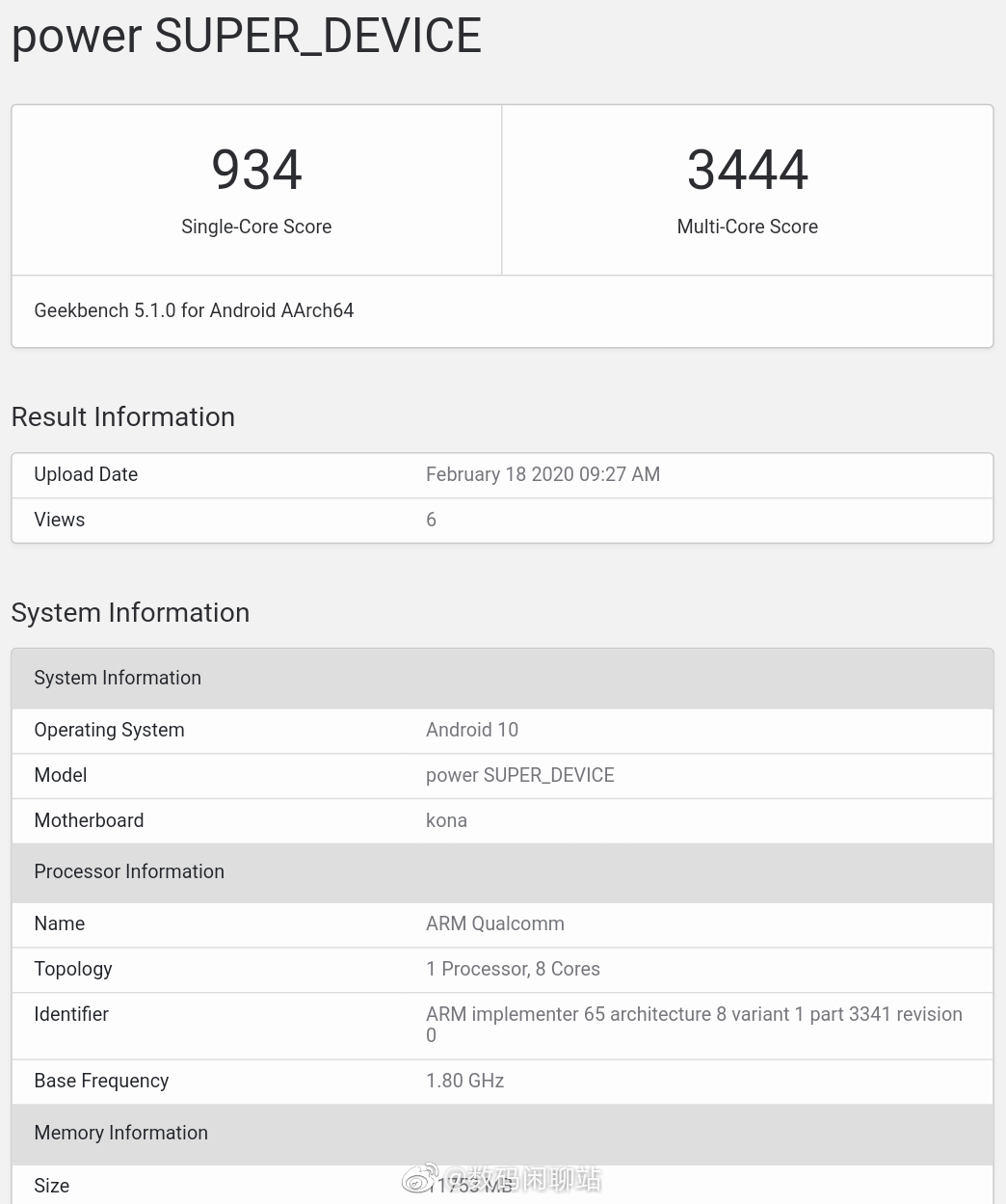The image size is (1006, 1204).
Task: Click the Upload Date row
Action: [85, 474]
